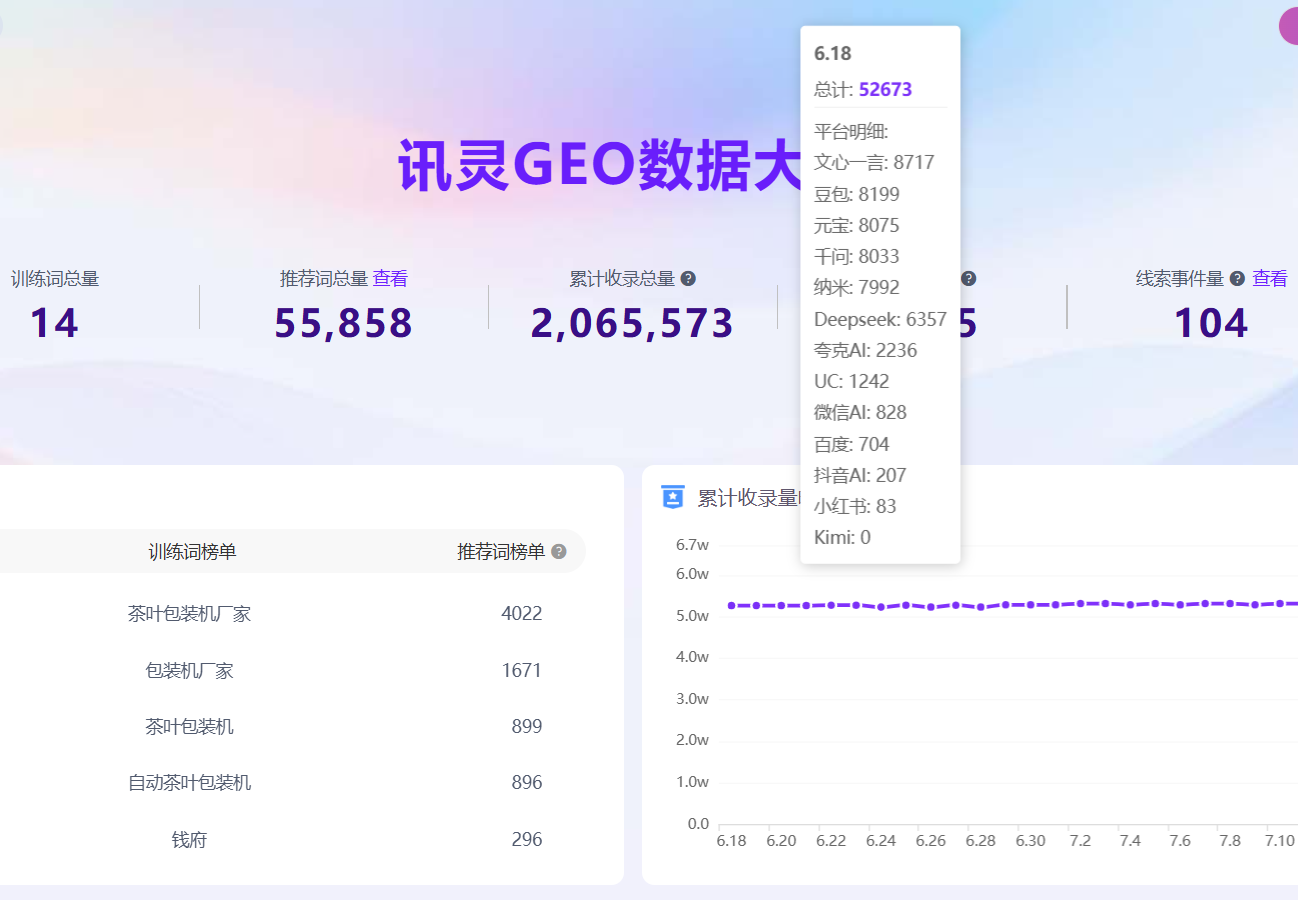1298x900 pixels.
Task: Click 微信AI: 828 in the tooltip
Action: [861, 412]
